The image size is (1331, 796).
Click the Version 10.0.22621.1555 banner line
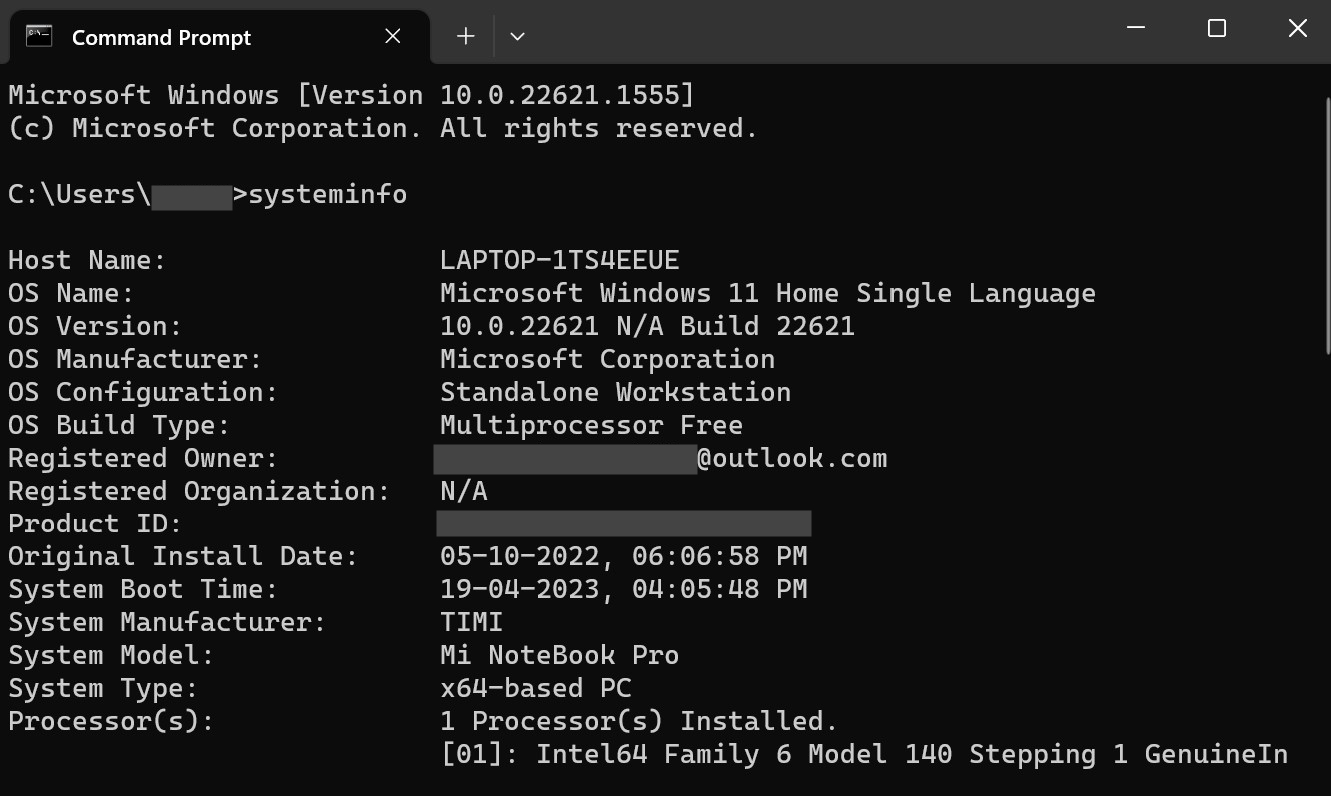[351, 95]
